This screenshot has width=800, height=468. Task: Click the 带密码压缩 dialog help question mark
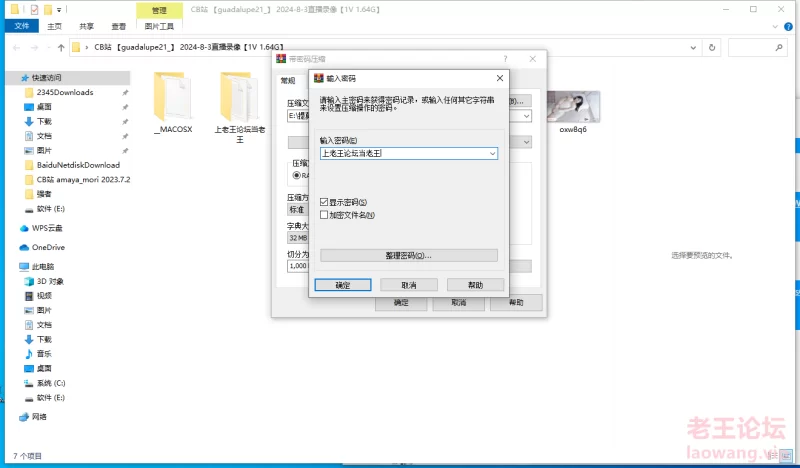tap(505, 59)
